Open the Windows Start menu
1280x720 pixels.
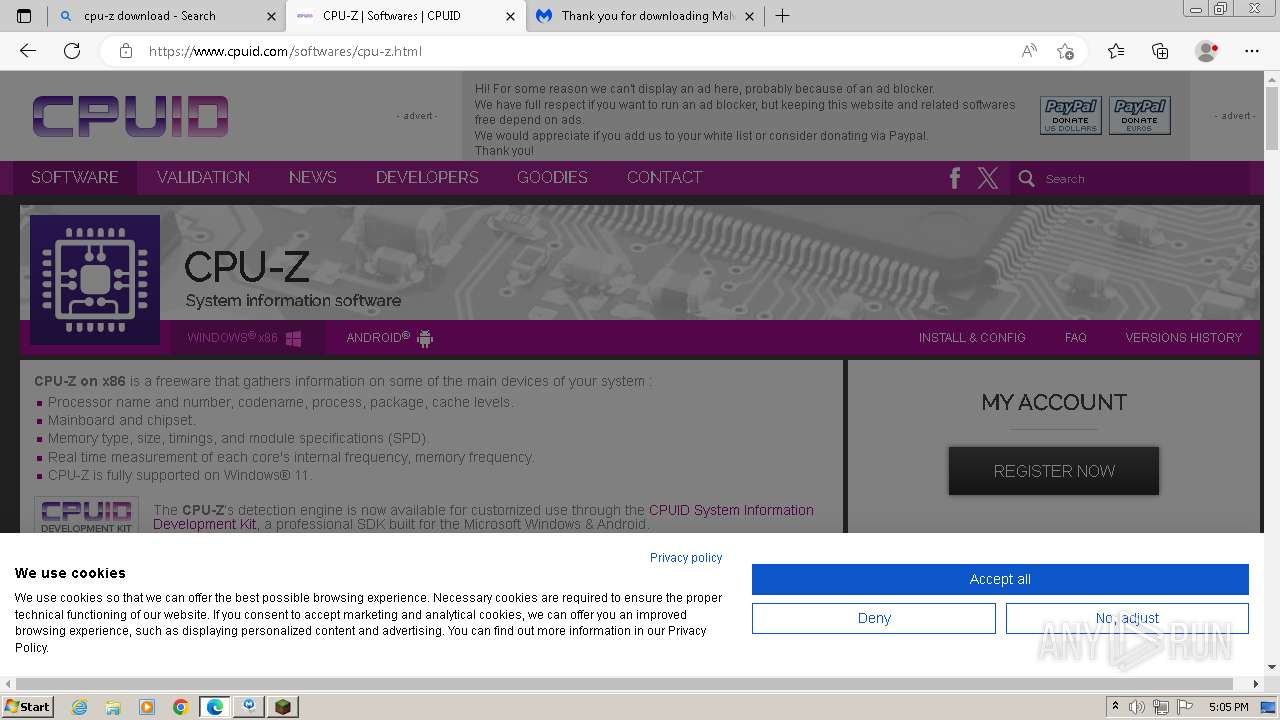point(28,706)
